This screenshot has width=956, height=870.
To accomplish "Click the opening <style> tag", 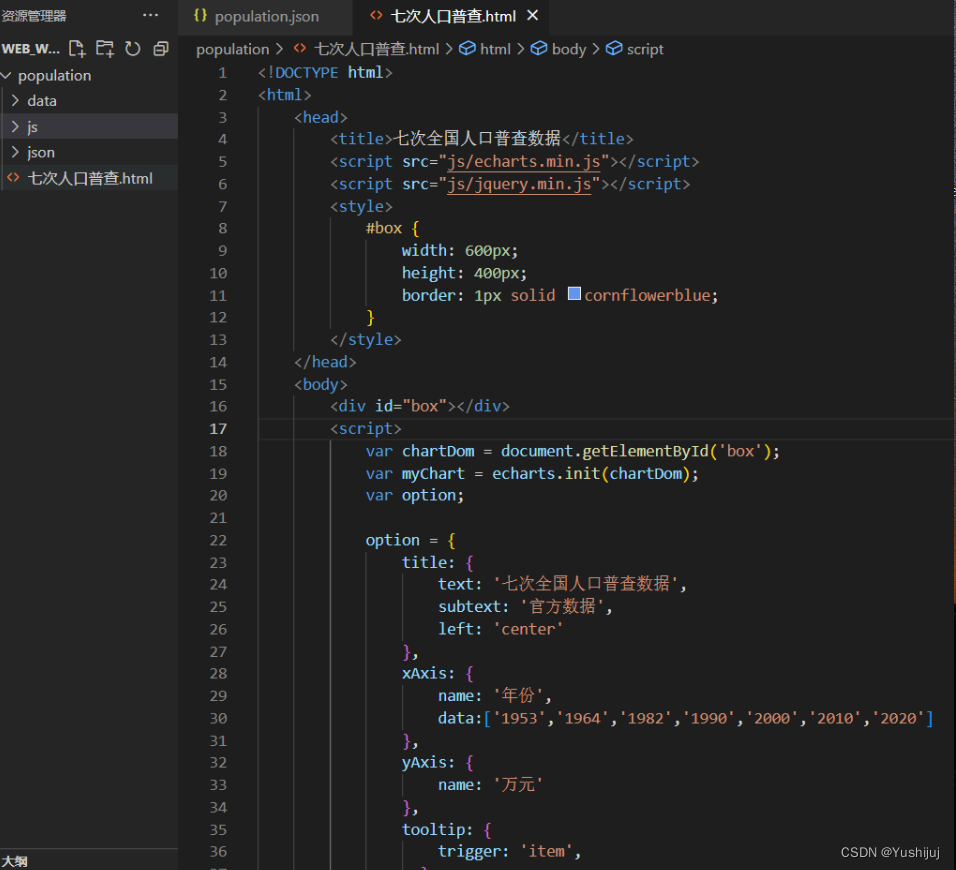I will 361,207.
